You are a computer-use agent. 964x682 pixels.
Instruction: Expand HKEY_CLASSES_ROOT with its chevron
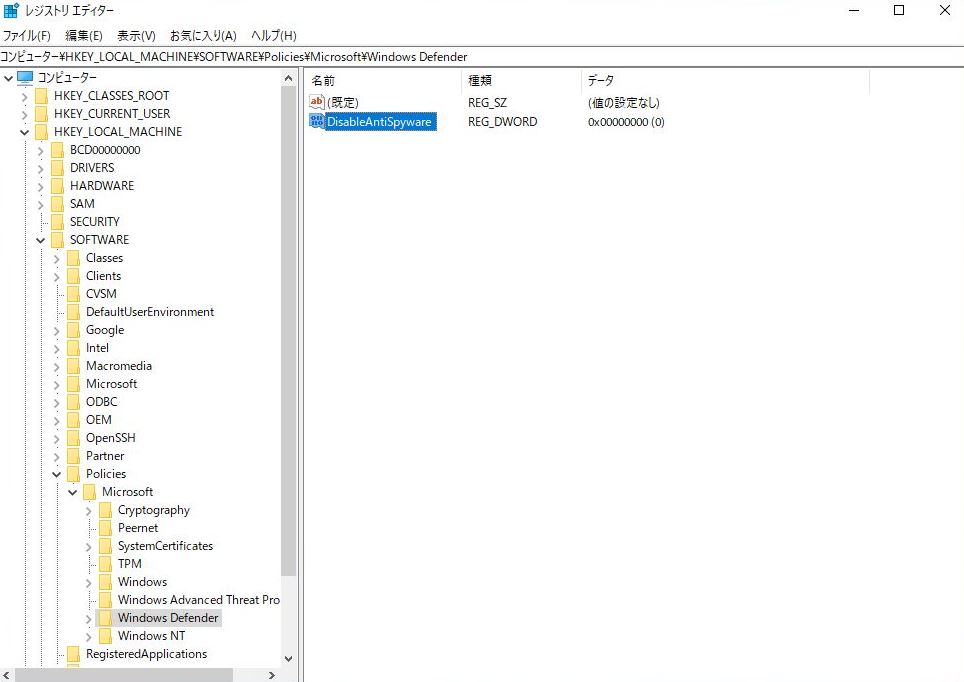click(25, 97)
